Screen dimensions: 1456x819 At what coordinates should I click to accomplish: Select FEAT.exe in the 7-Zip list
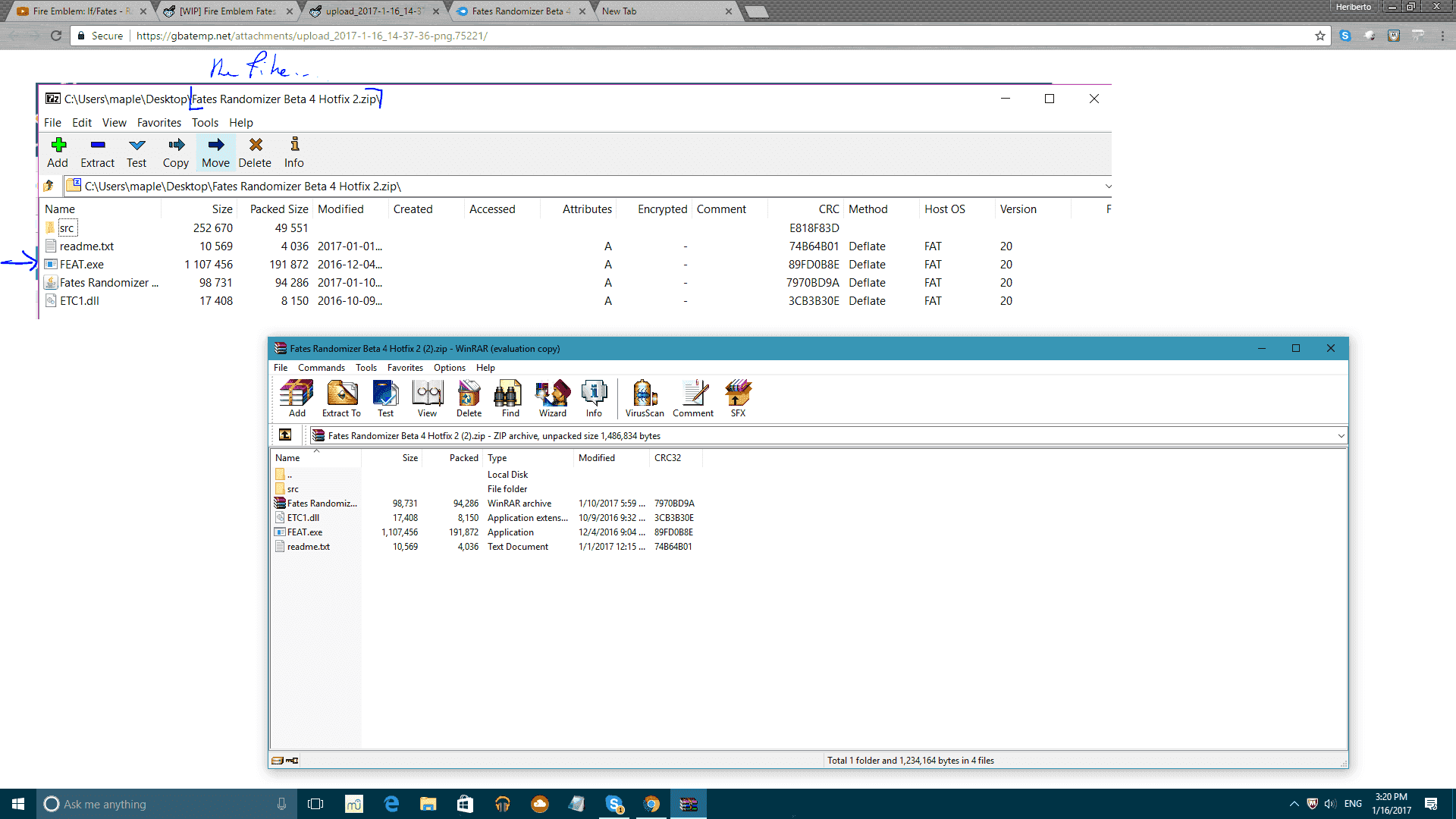coord(82,265)
